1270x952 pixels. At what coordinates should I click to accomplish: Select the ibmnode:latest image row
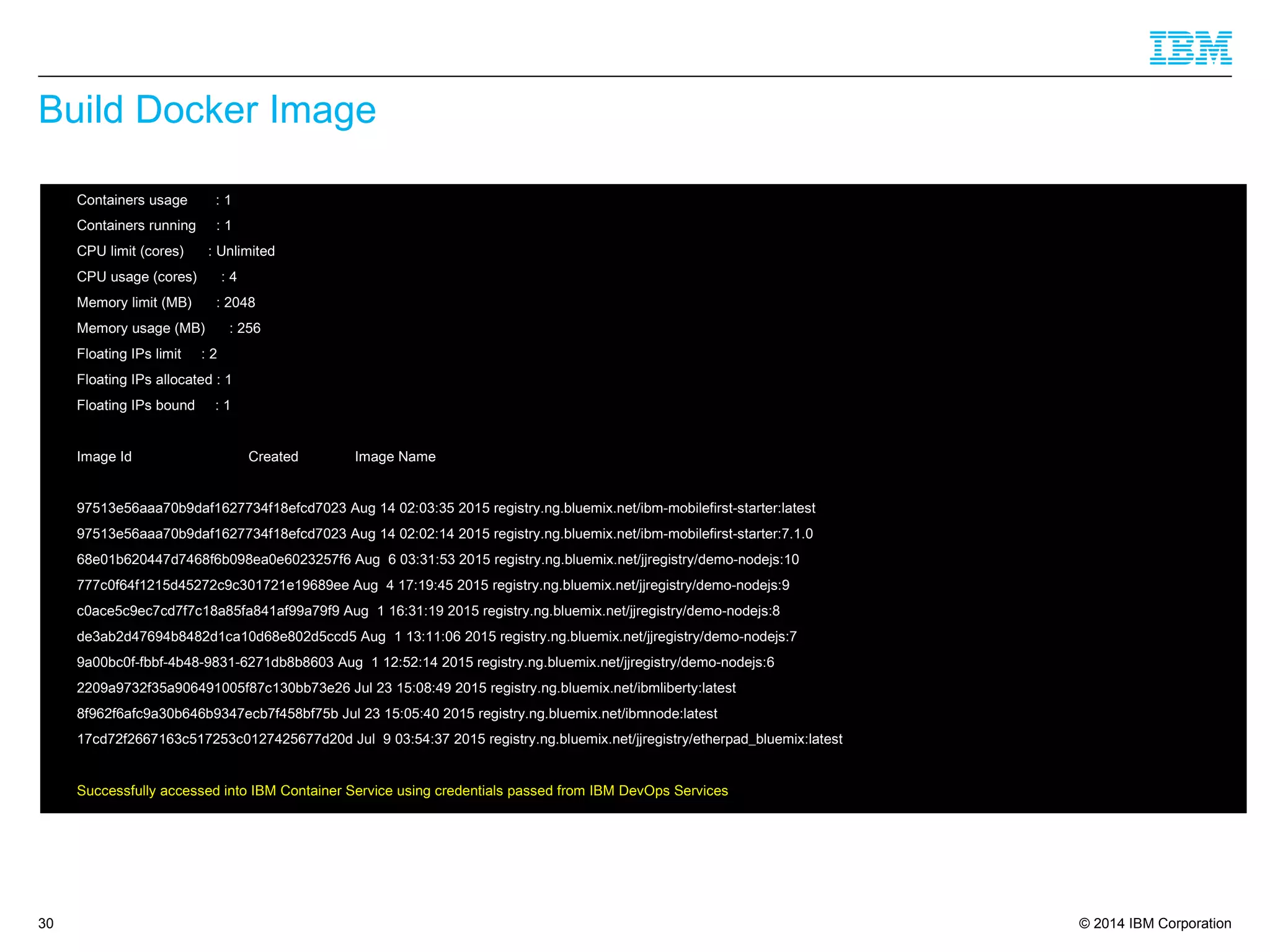pos(397,714)
